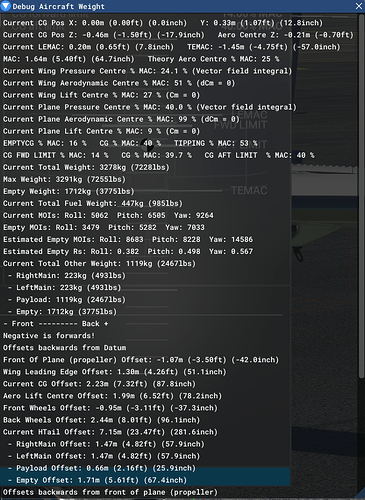The width and height of the screenshot is (365, 500).
Task: Close the Debug Aircraft Weight window
Action: (359, 6)
